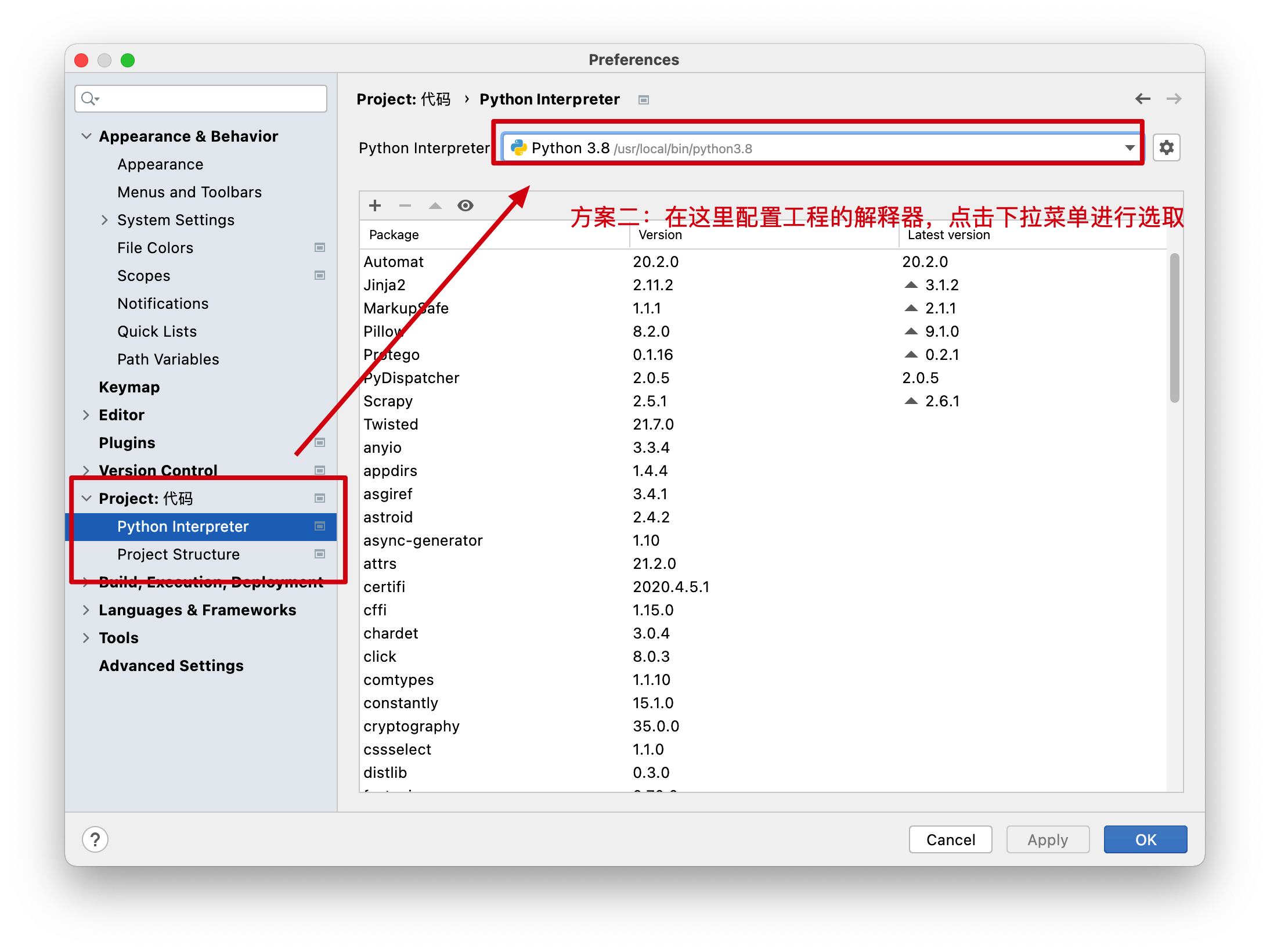
Task: Open the Keymap settings page
Action: (x=129, y=387)
